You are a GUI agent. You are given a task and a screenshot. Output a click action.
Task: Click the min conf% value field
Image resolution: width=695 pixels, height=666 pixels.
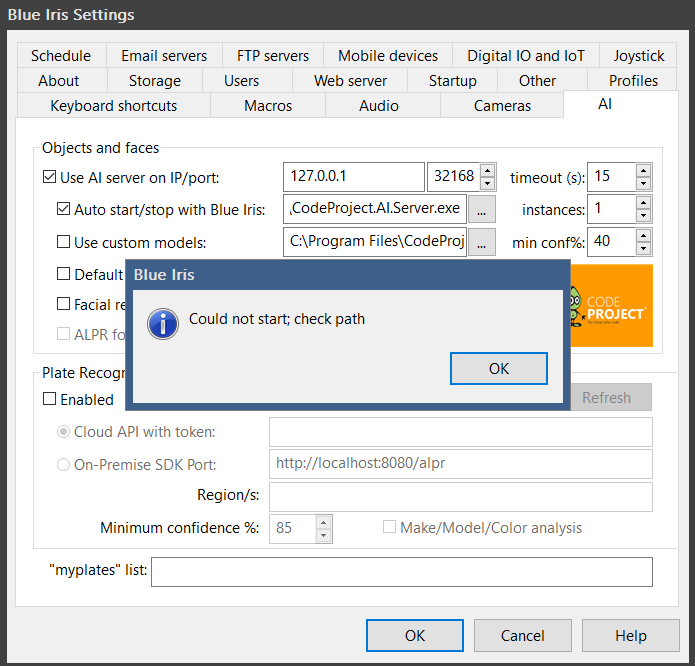click(611, 241)
